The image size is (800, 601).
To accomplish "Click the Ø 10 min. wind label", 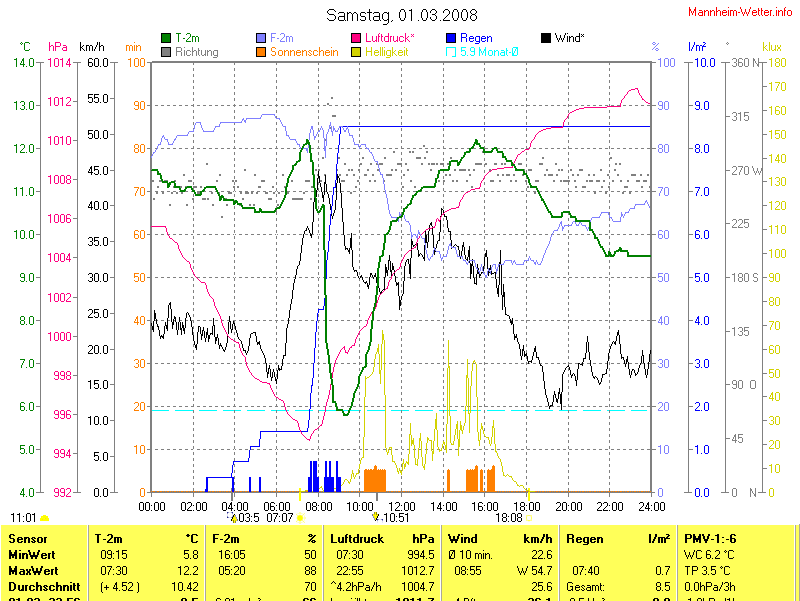I will point(470,555).
